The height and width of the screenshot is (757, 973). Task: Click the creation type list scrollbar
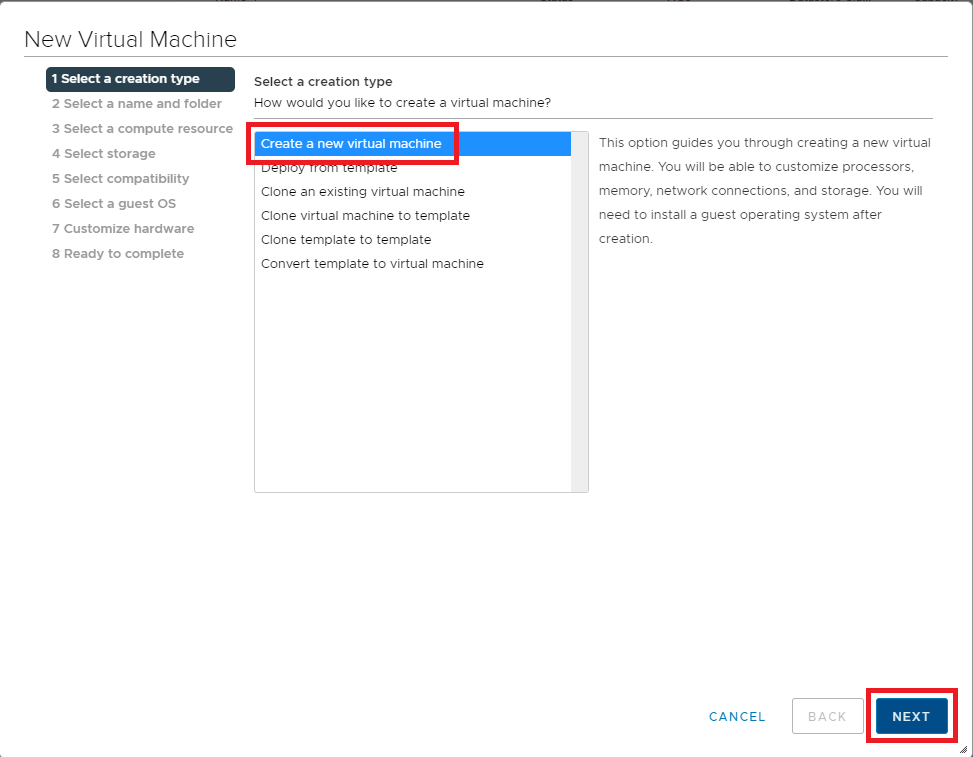coord(579,311)
